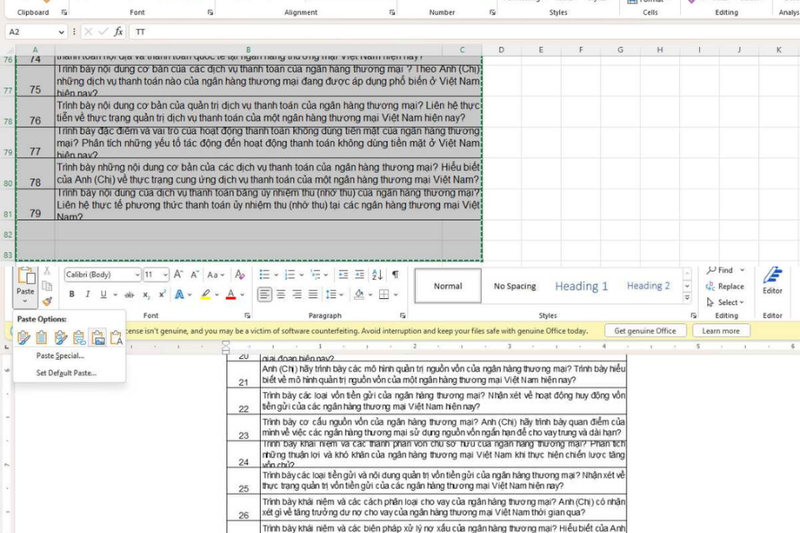Apply the Heading 2 style

pos(648,286)
